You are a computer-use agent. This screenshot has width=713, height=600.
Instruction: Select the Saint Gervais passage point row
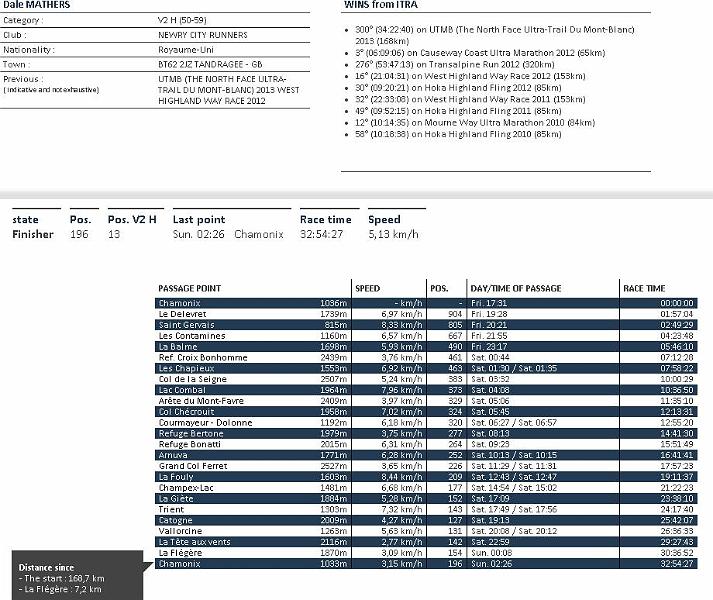click(x=425, y=324)
